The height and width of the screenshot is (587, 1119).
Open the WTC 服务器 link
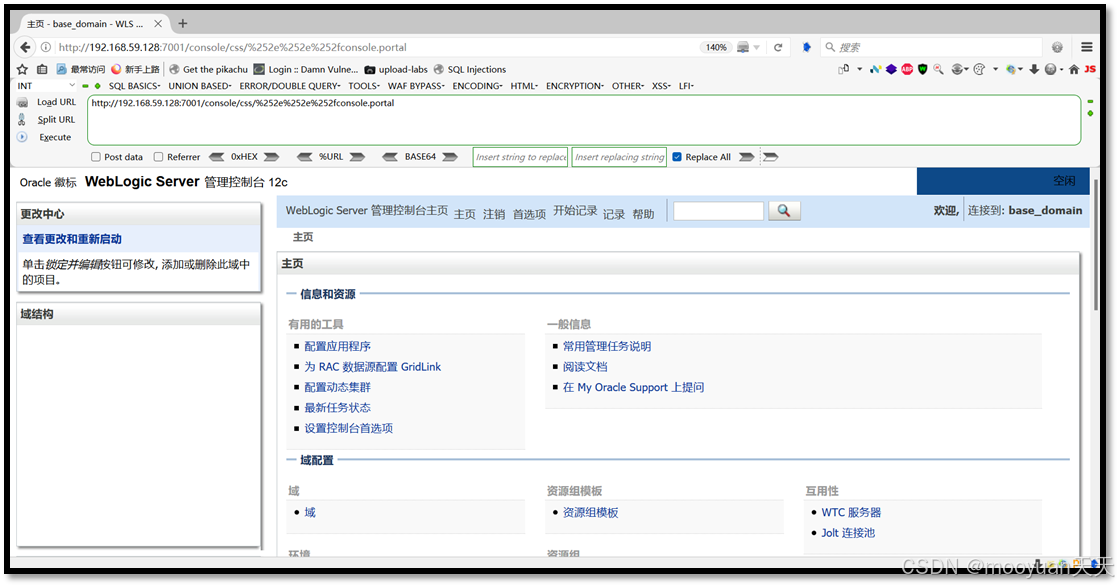click(x=851, y=512)
